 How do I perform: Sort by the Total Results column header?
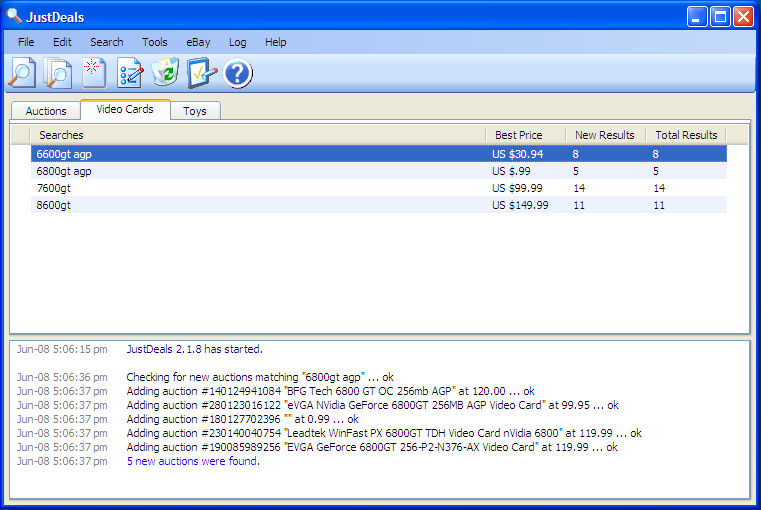[x=686, y=135]
